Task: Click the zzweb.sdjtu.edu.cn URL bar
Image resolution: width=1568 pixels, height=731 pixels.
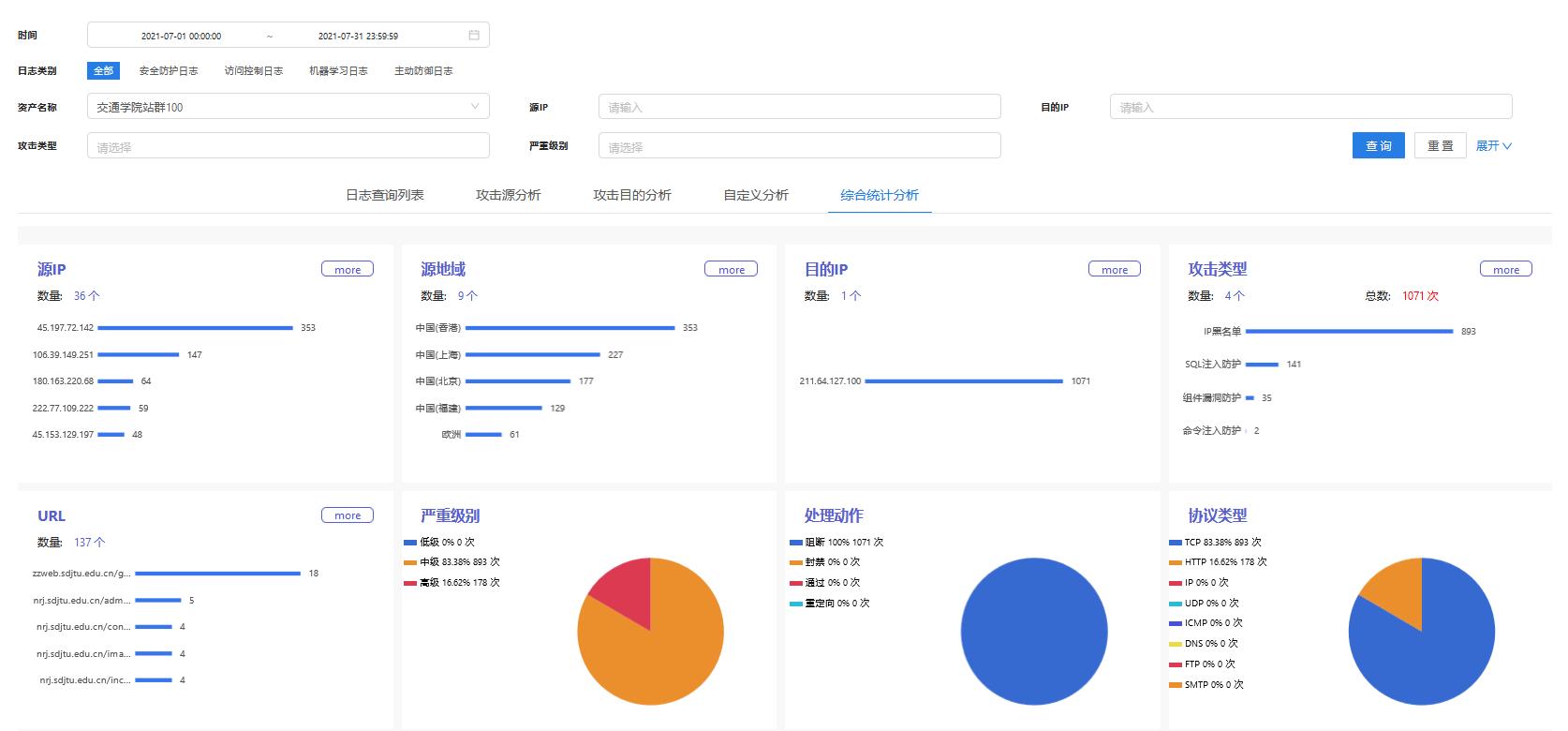Action: pos(217,574)
